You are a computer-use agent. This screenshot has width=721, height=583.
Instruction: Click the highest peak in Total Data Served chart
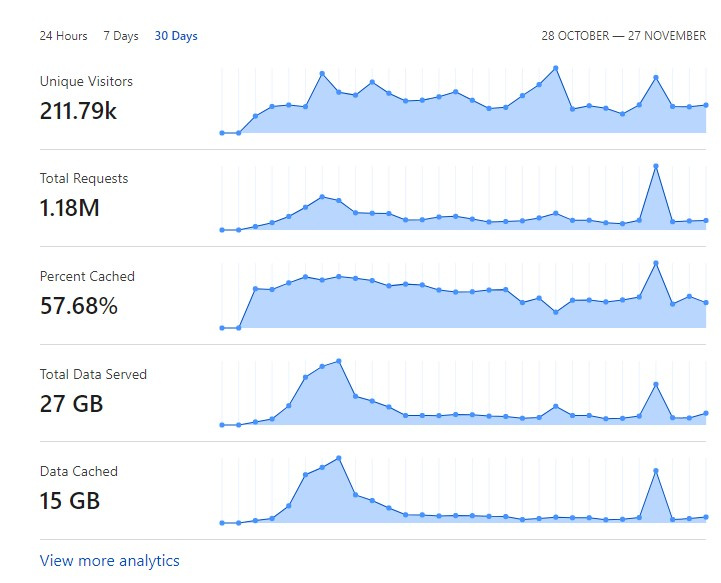[339, 361]
